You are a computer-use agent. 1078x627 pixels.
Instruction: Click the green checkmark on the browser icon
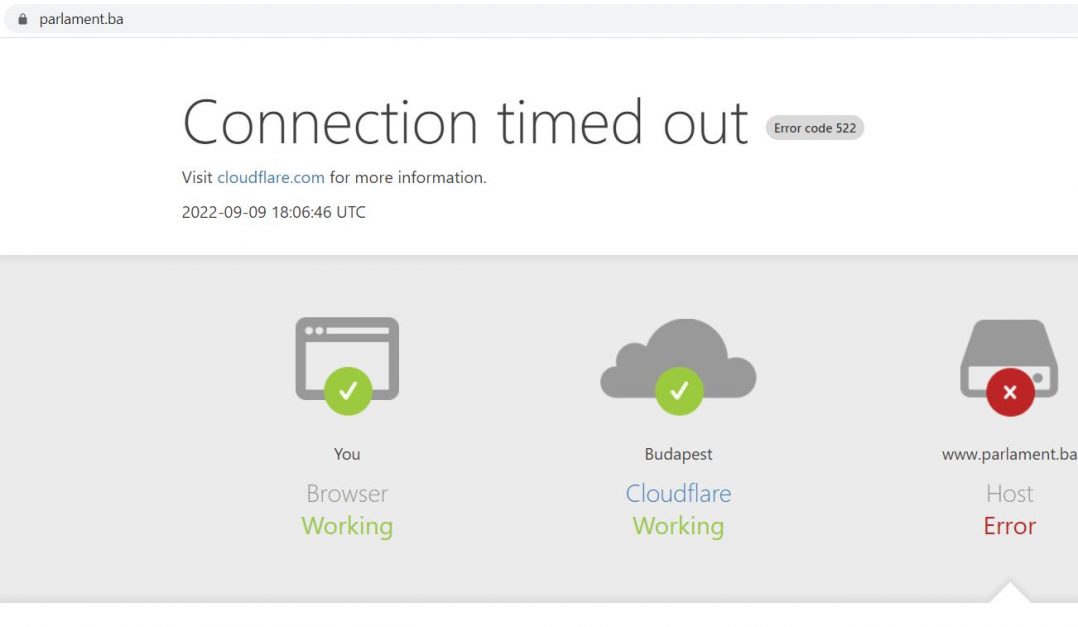coord(348,390)
